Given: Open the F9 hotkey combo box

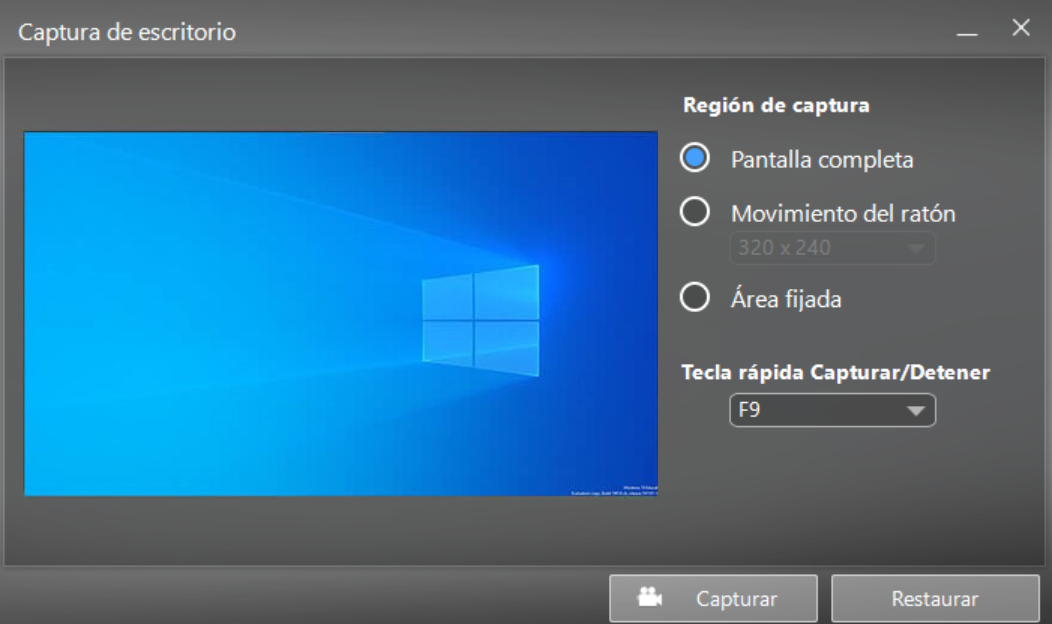Looking at the screenshot, I should click(832, 410).
